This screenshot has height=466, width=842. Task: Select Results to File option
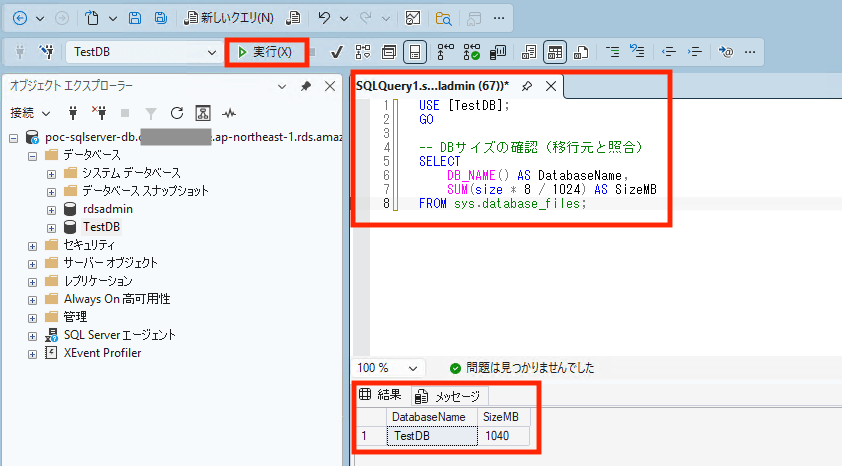581,52
